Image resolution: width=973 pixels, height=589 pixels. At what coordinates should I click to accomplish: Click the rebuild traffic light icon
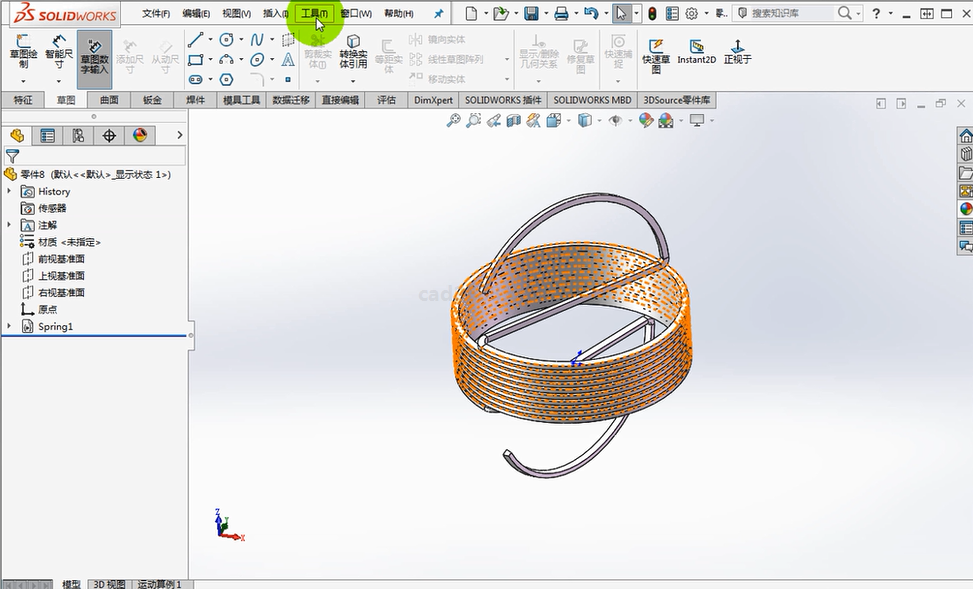[x=652, y=14]
